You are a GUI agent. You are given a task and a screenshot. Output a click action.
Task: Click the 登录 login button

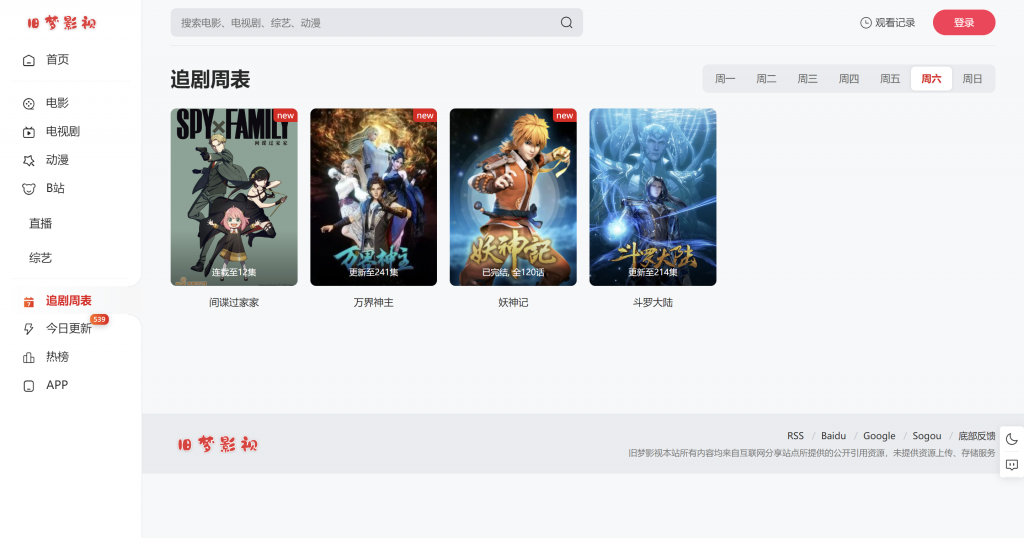[964, 23]
